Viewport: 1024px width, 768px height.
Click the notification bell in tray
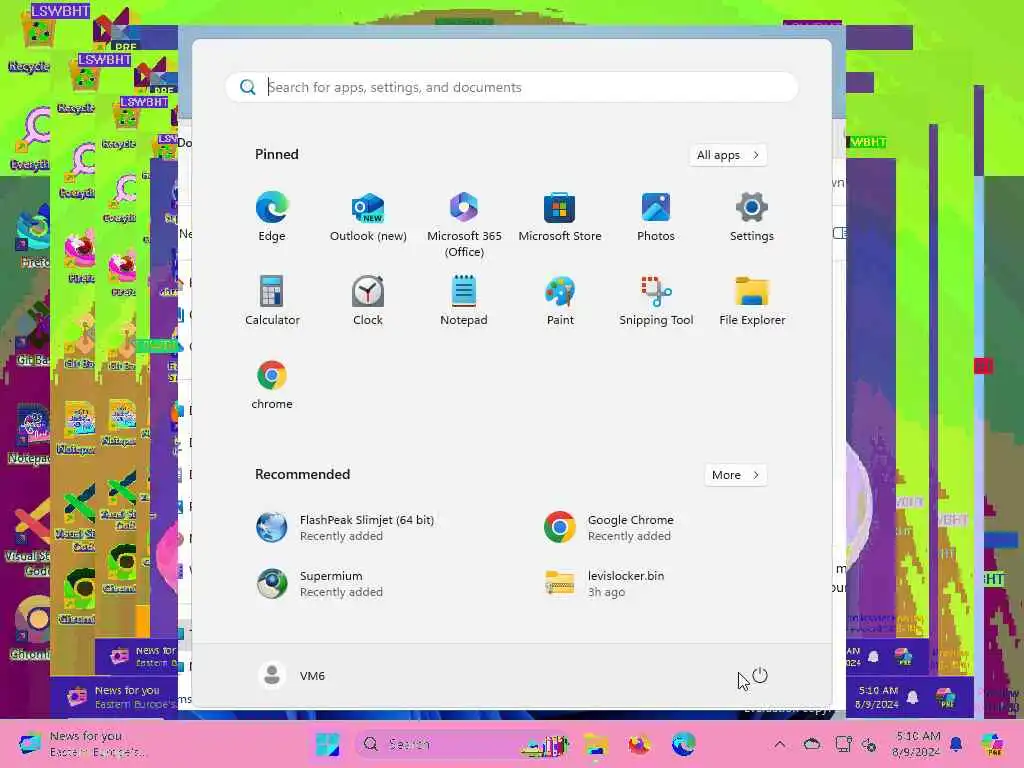pos(956,744)
